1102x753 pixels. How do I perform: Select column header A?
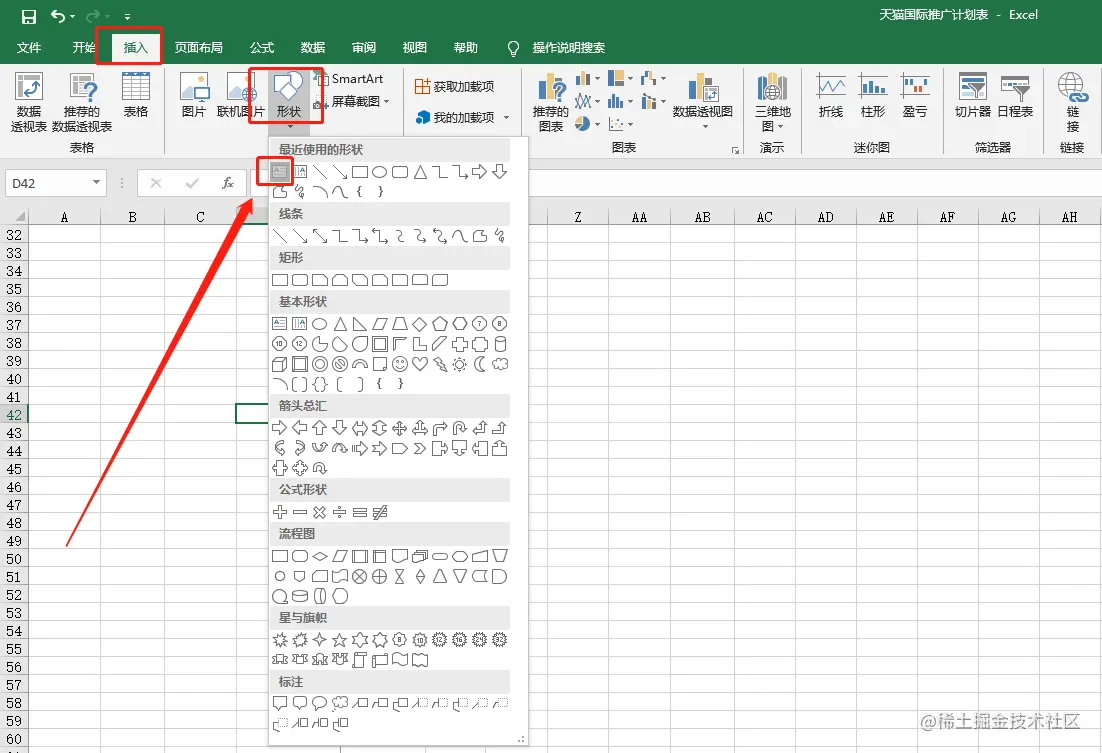(64, 217)
